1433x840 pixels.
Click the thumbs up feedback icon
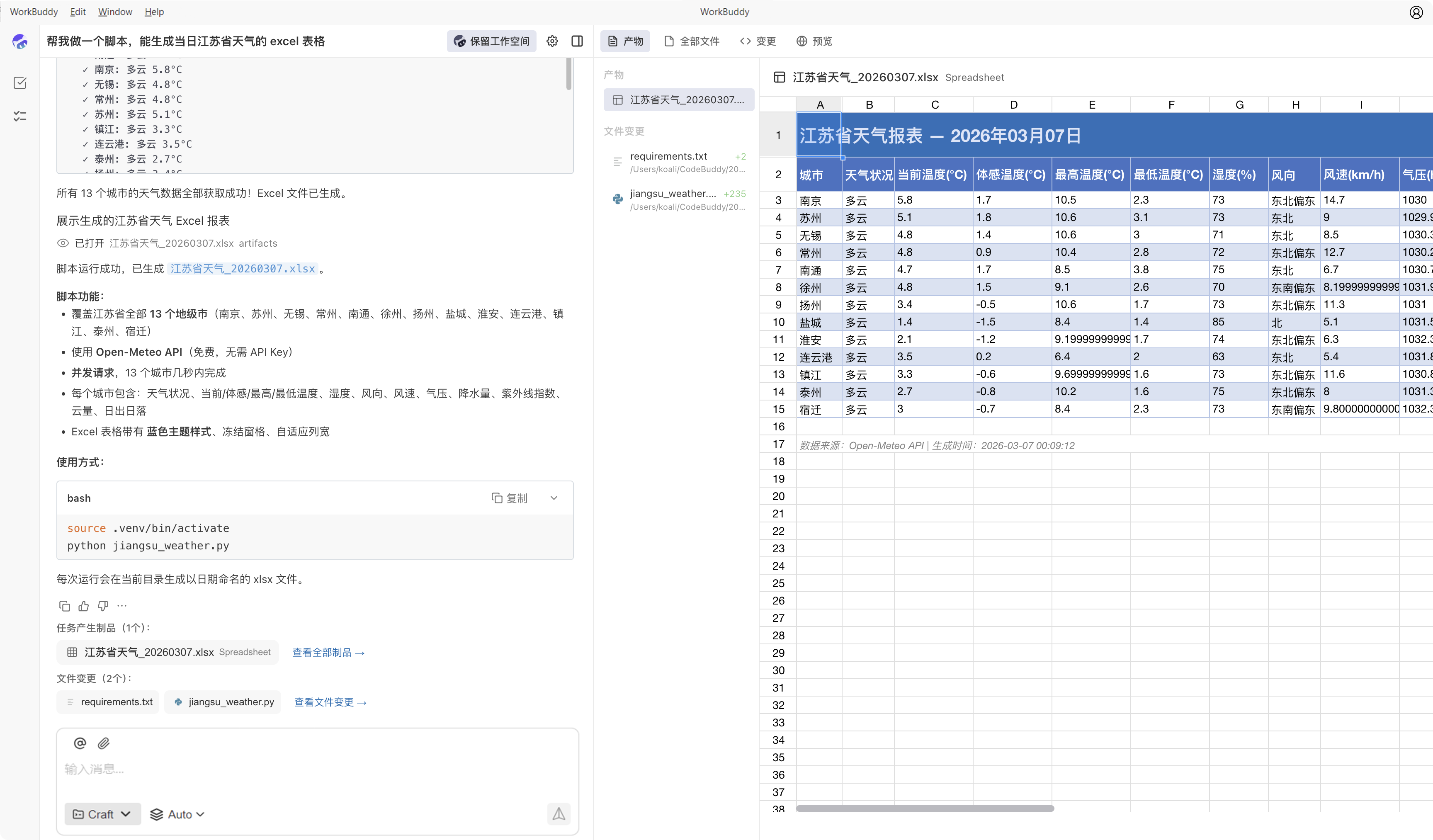pyautogui.click(x=84, y=606)
